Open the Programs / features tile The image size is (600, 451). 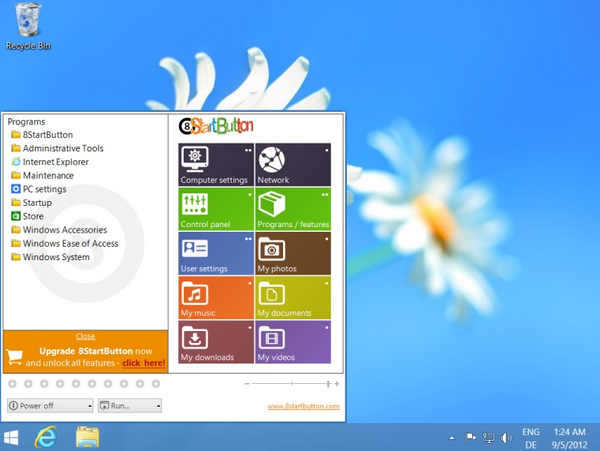(293, 209)
